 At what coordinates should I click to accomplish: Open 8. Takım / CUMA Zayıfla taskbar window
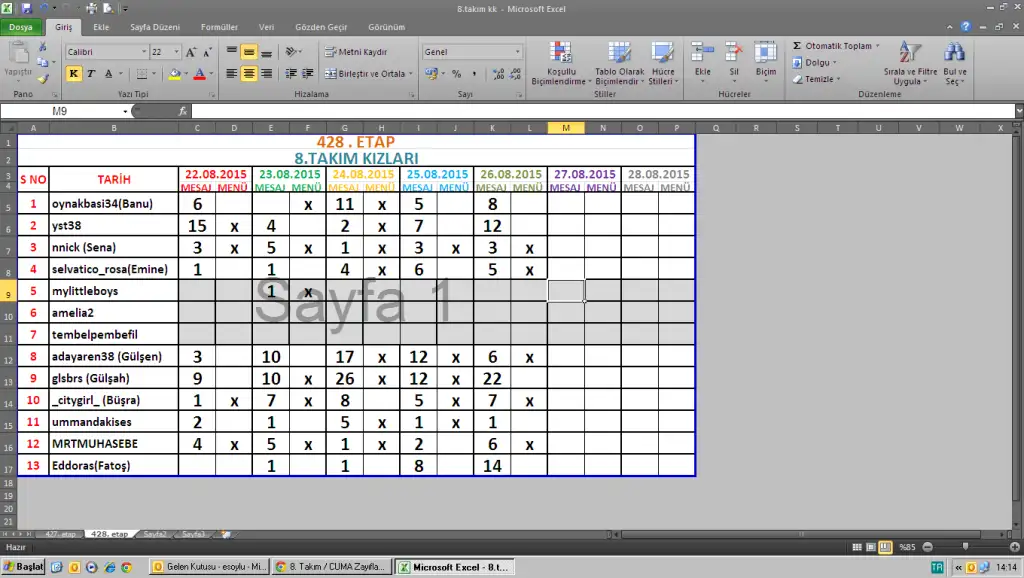click(333, 567)
